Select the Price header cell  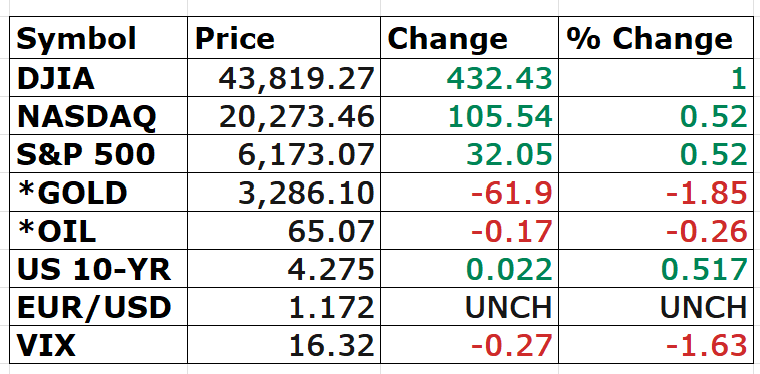(x=284, y=37)
